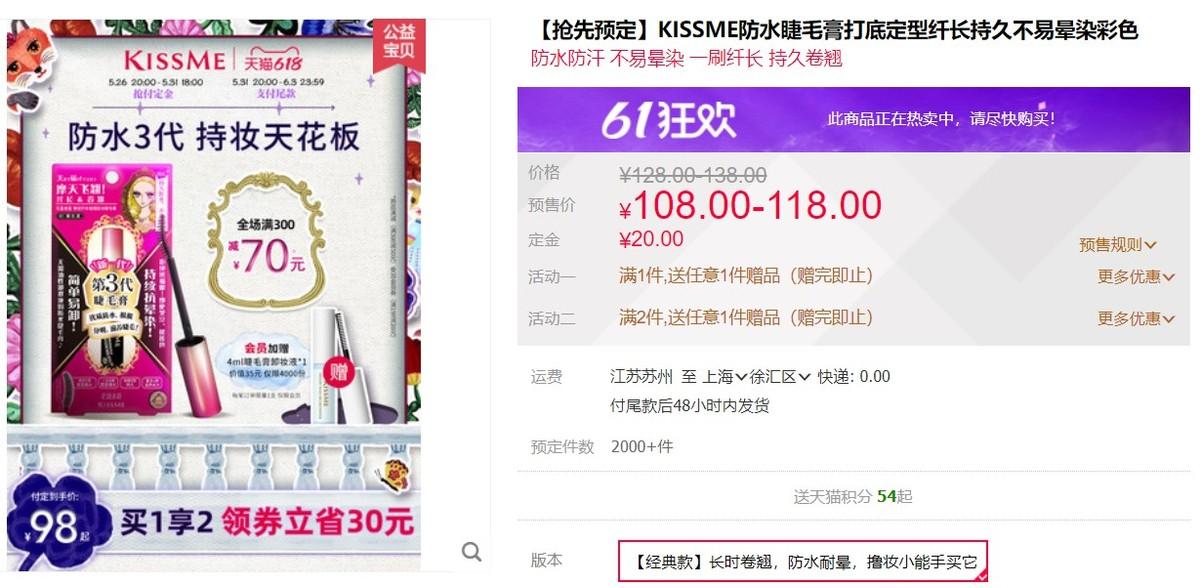Click the magnifier icon on product image

coord(471,551)
